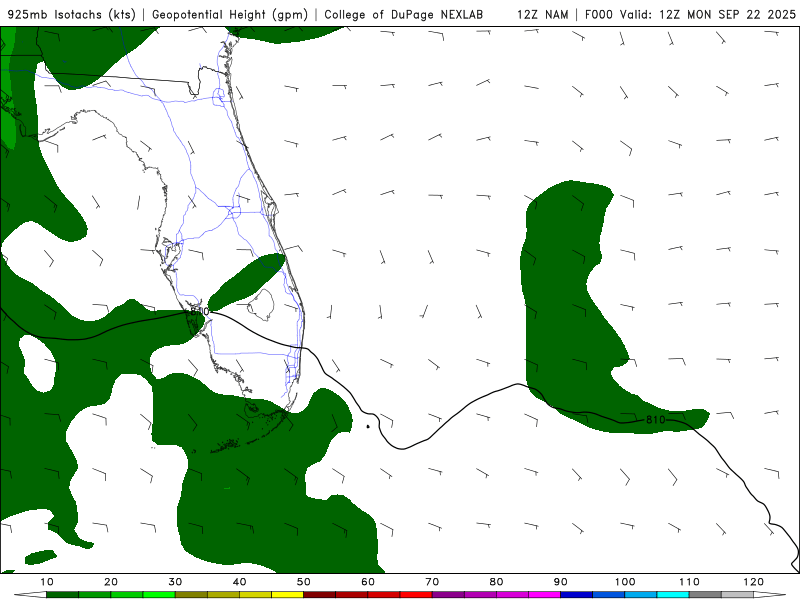Click the legend number 110
Image resolution: width=800 pixels, height=600 pixels.
tap(689, 582)
